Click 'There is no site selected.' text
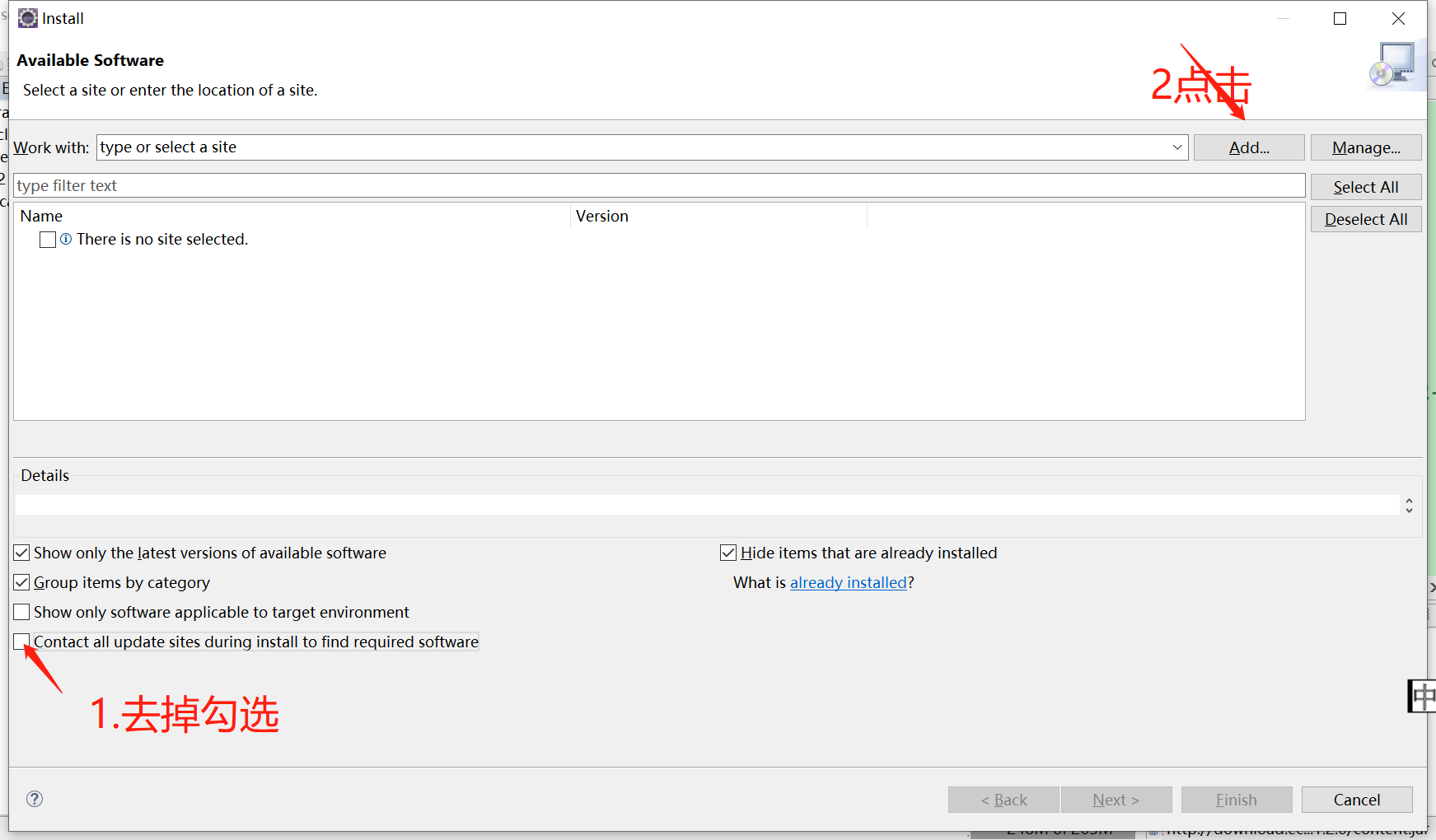The height and width of the screenshot is (840, 1436). pos(162,240)
